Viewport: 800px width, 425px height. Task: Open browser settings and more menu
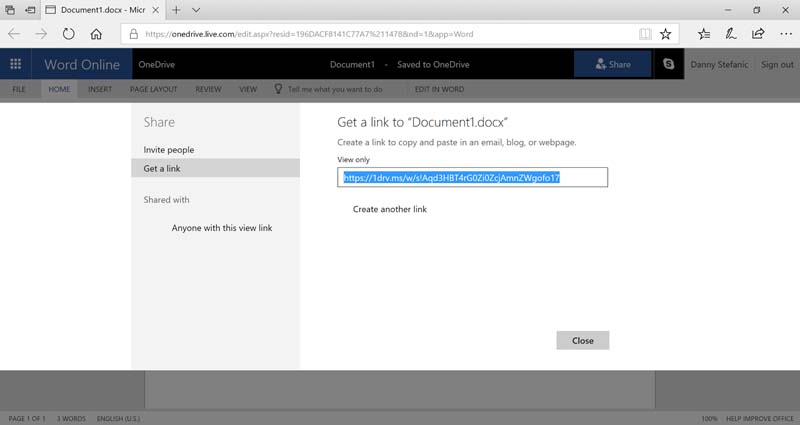[786, 34]
